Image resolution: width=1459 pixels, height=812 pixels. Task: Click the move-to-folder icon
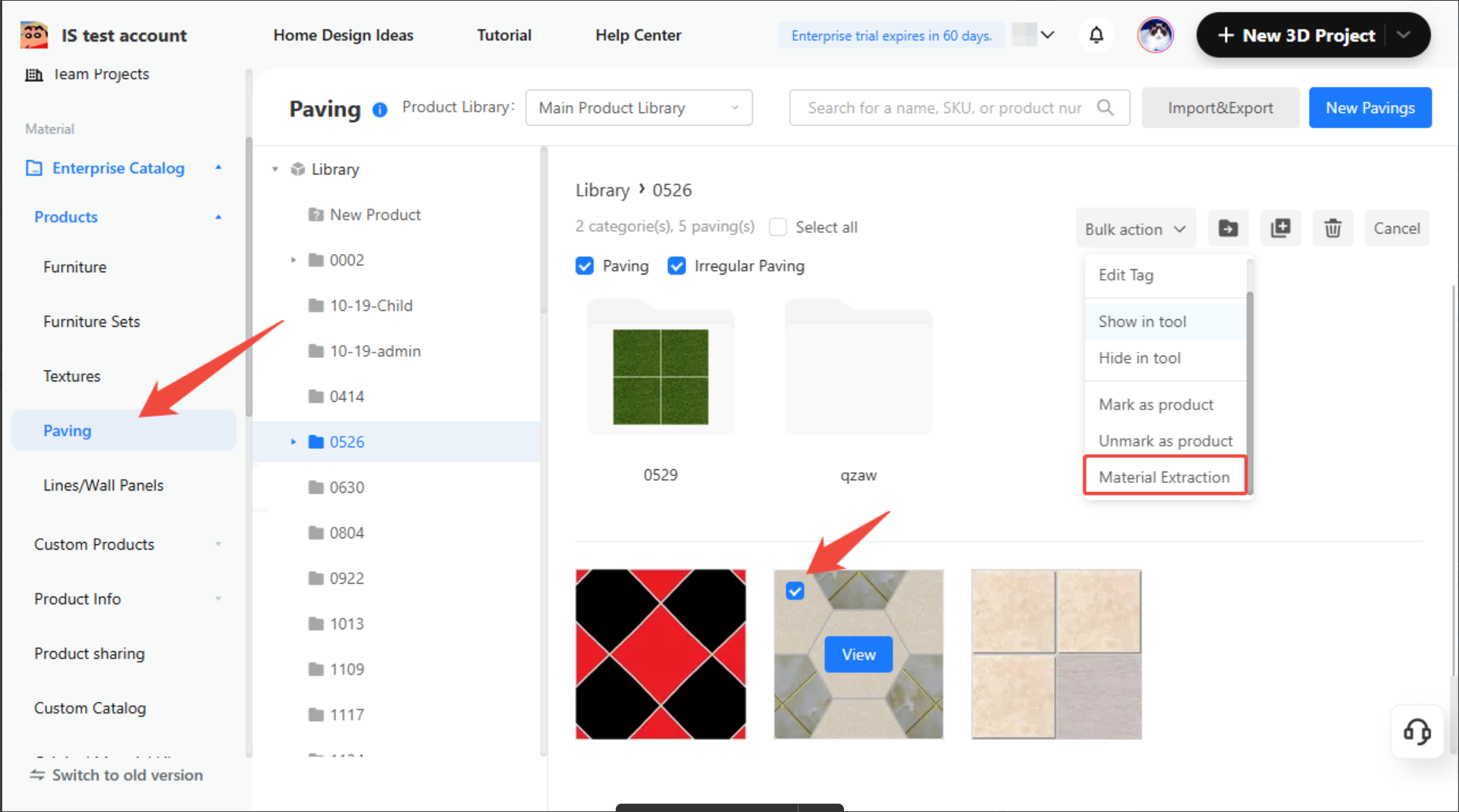point(1228,228)
